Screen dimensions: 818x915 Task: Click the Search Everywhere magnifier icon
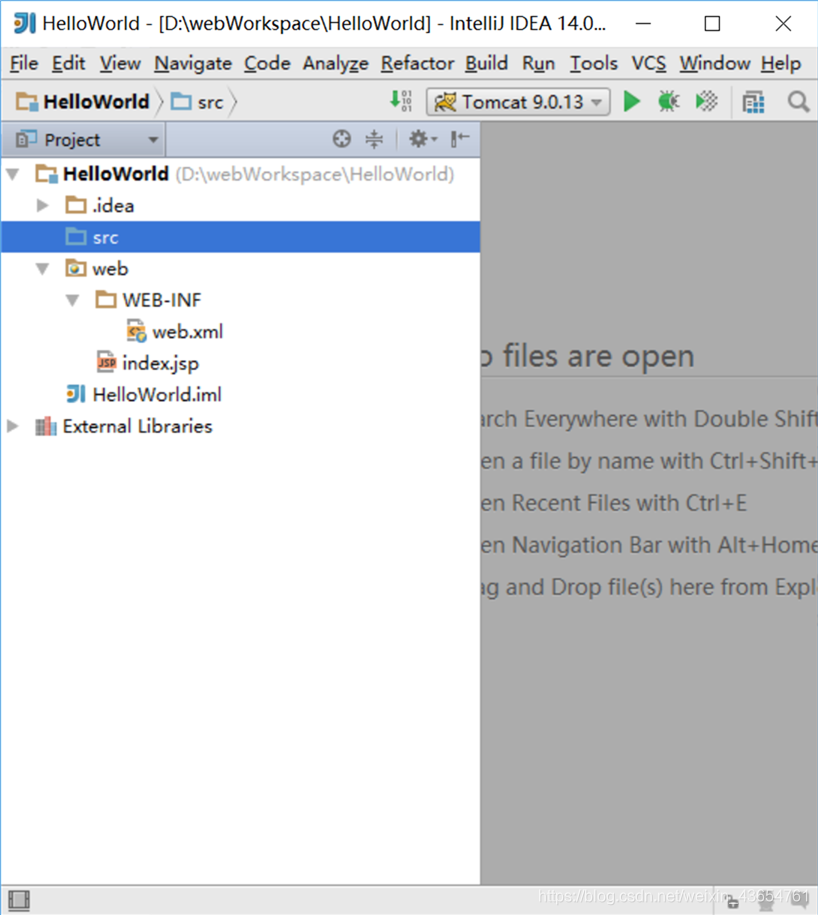click(x=798, y=102)
